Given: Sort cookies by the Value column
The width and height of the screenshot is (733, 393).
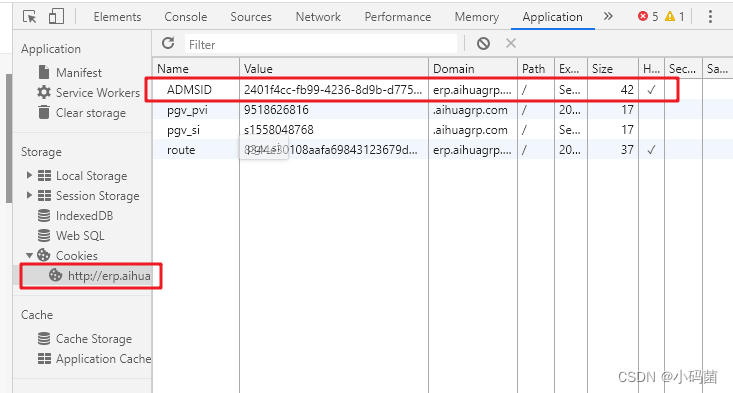Looking at the screenshot, I should pyautogui.click(x=334, y=69).
